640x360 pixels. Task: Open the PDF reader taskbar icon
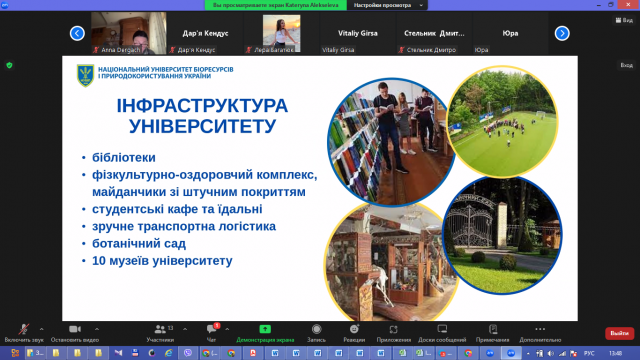(253, 353)
